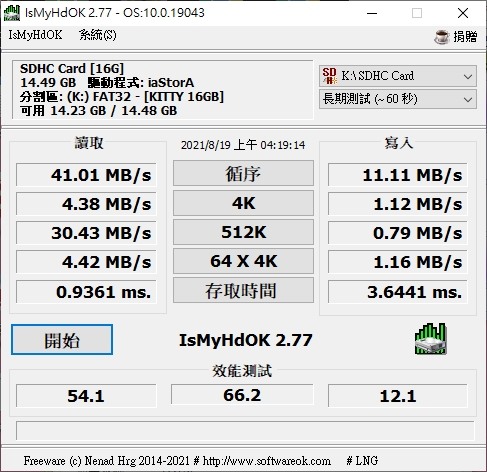Open the IsMyHdOK menu

pyautogui.click(x=35, y=35)
